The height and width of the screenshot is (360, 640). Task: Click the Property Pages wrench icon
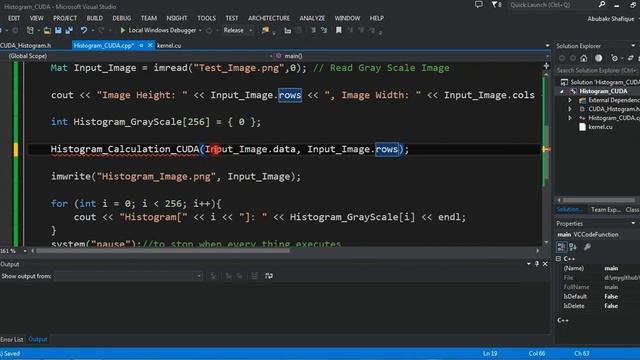pos(587,247)
